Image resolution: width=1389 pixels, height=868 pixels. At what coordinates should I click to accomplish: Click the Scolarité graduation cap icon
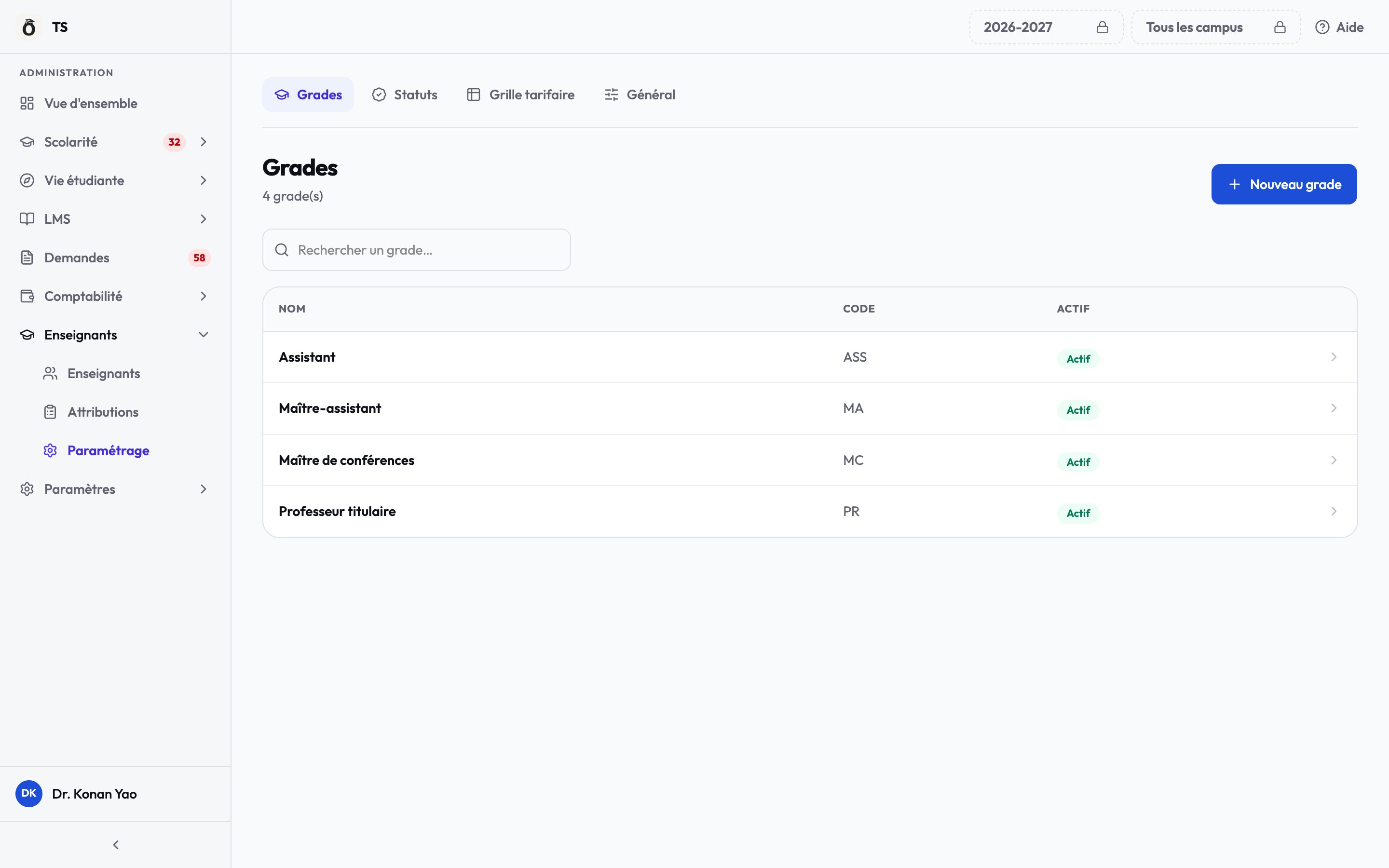pos(27,142)
